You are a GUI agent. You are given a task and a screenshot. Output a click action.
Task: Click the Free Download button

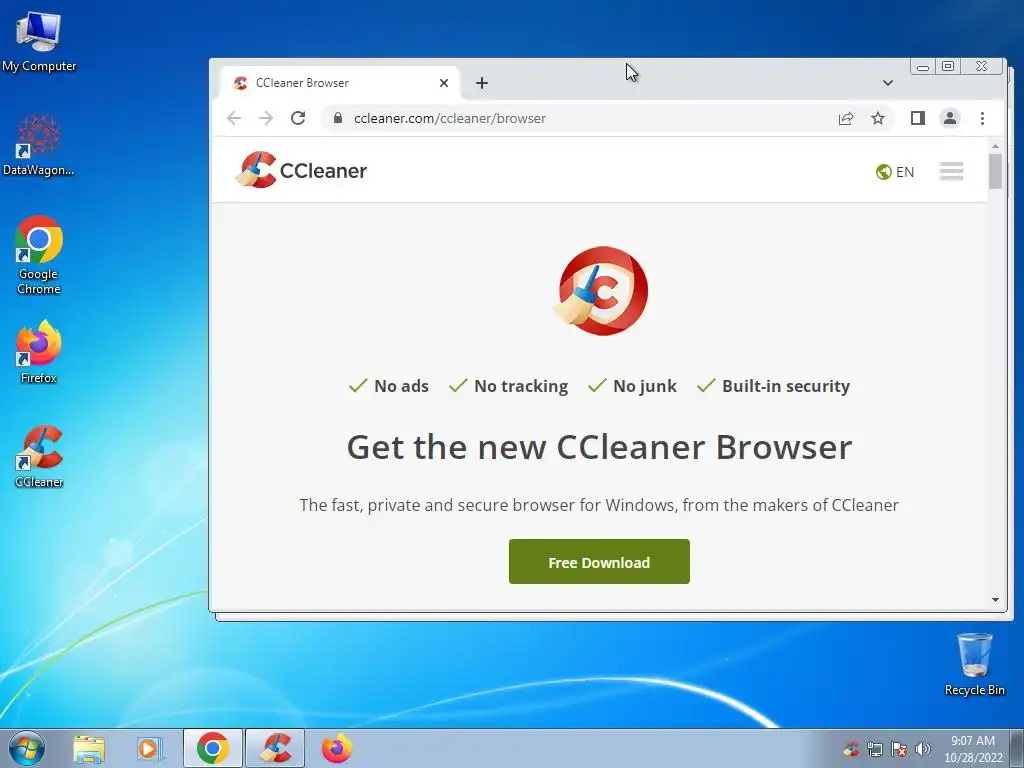coord(599,562)
